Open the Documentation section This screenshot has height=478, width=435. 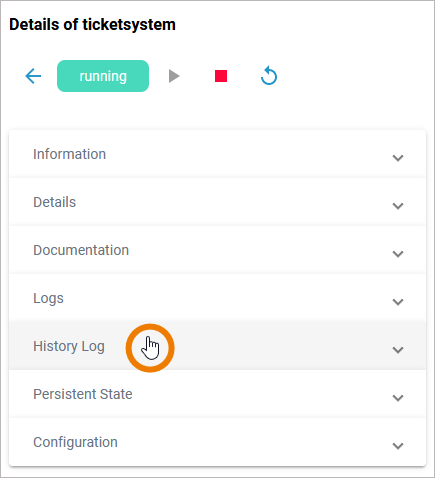tap(217, 250)
